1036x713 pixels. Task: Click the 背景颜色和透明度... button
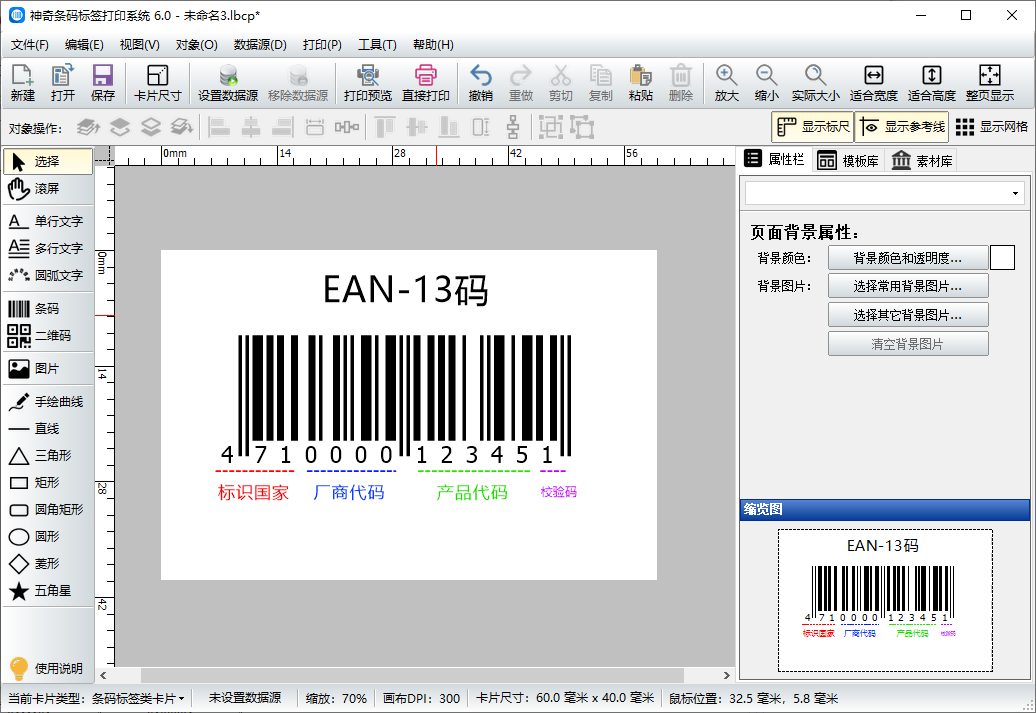pos(908,258)
